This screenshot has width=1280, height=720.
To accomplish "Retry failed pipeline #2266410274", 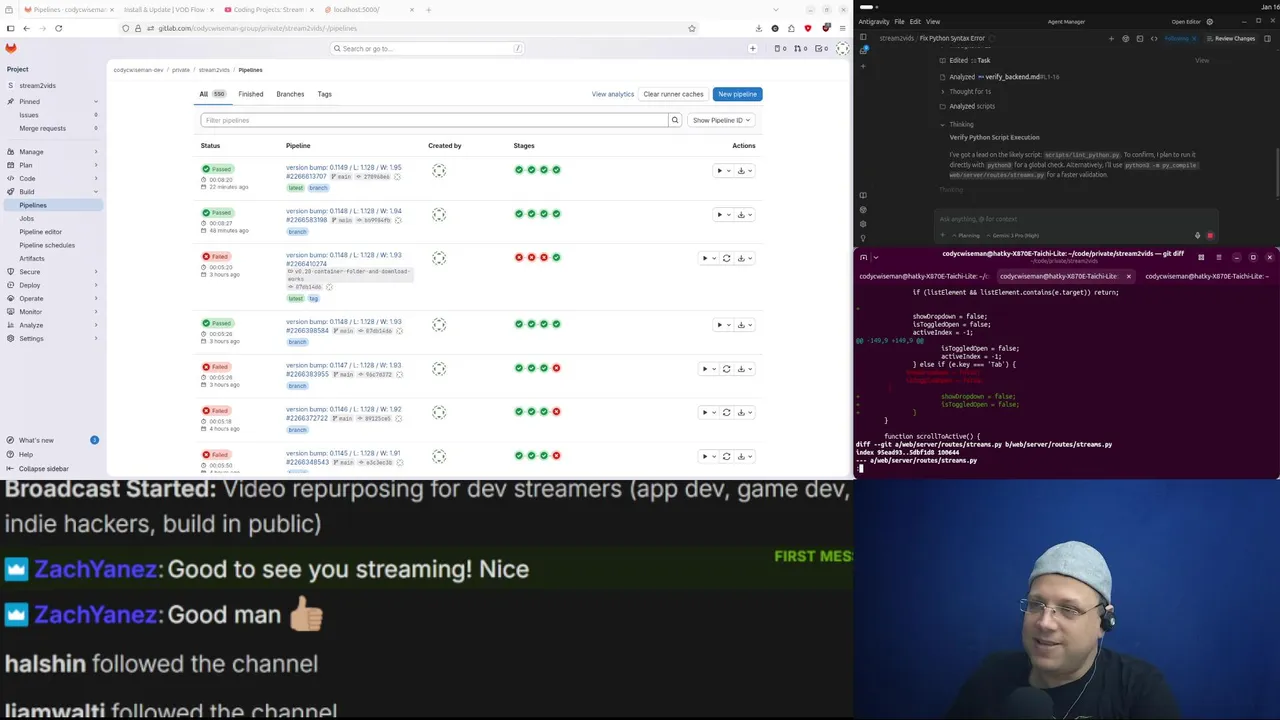I will [726, 258].
